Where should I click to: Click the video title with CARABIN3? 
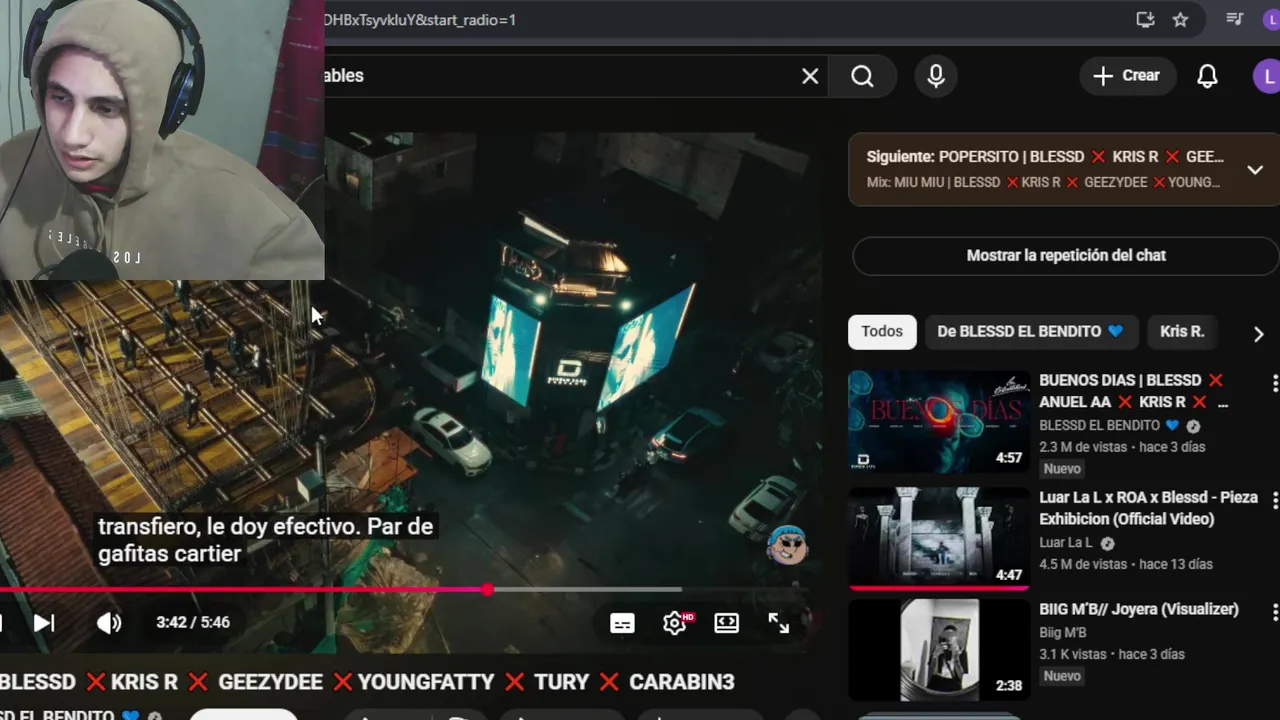(368, 682)
